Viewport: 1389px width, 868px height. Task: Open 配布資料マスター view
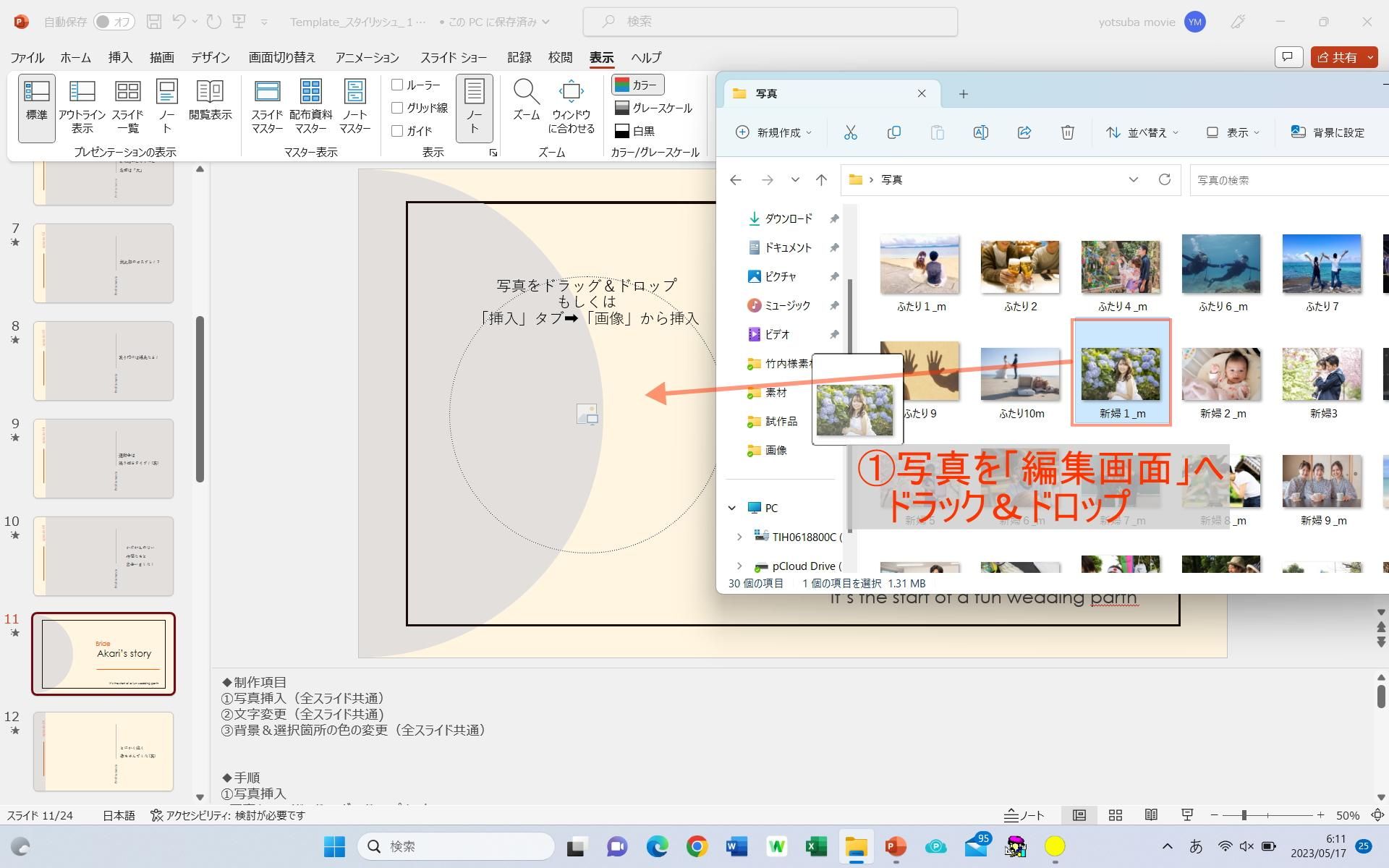coord(311,108)
